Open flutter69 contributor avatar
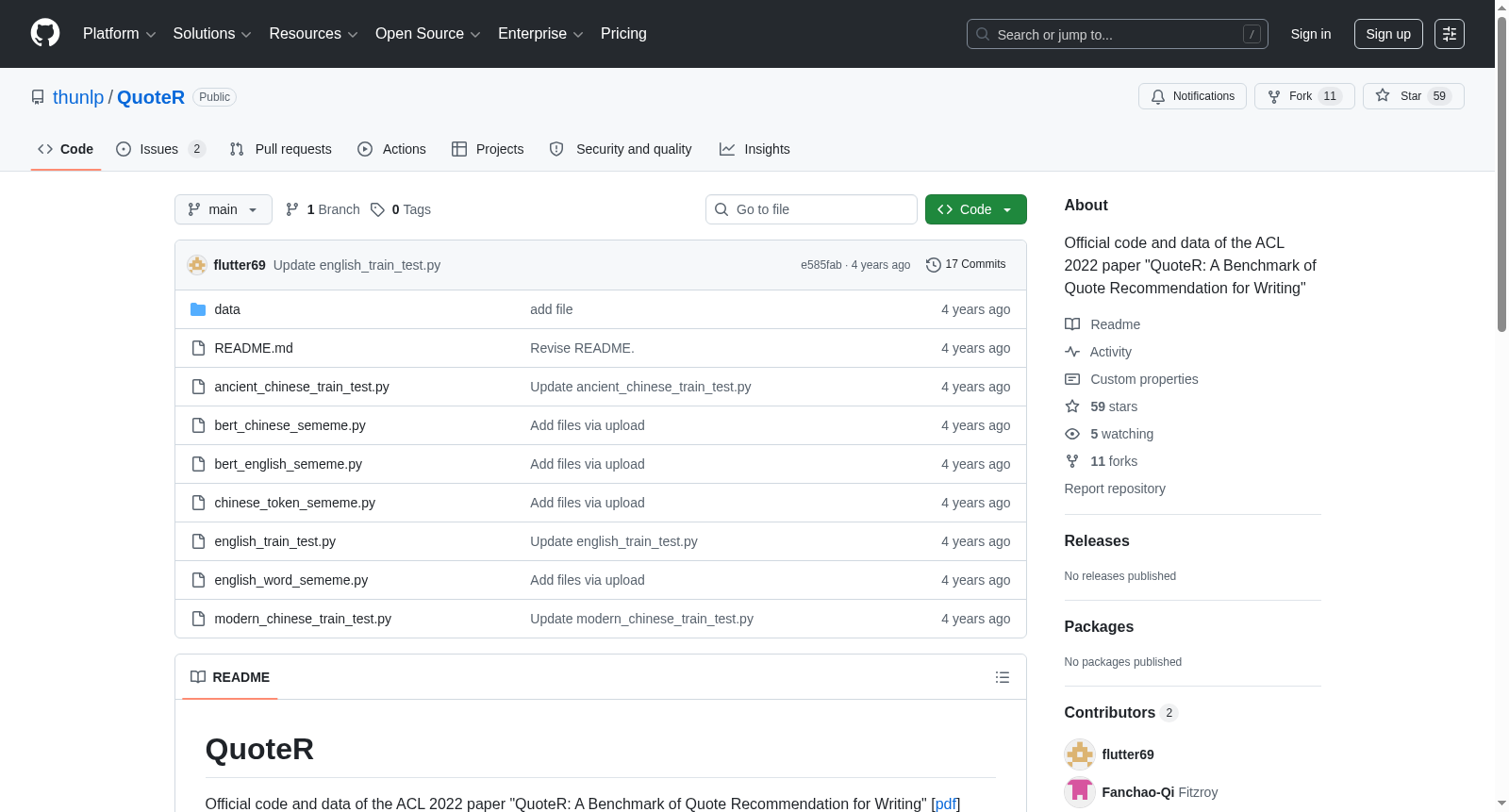 1080,754
